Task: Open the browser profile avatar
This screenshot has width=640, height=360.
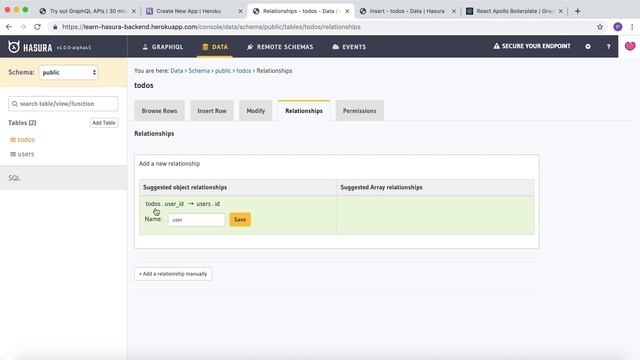Action: (x=618, y=27)
